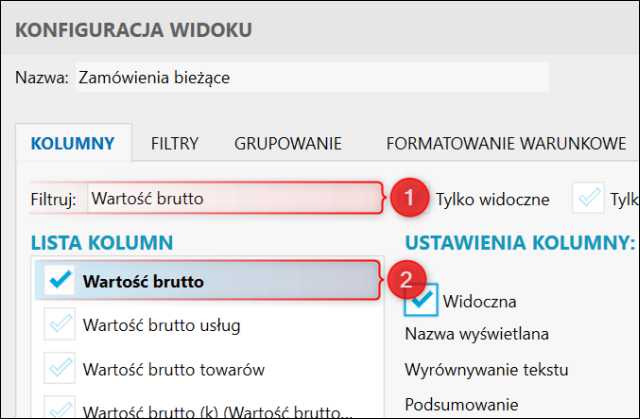Click the Filtruj input field
The height and width of the screenshot is (419, 640).
click(233, 198)
